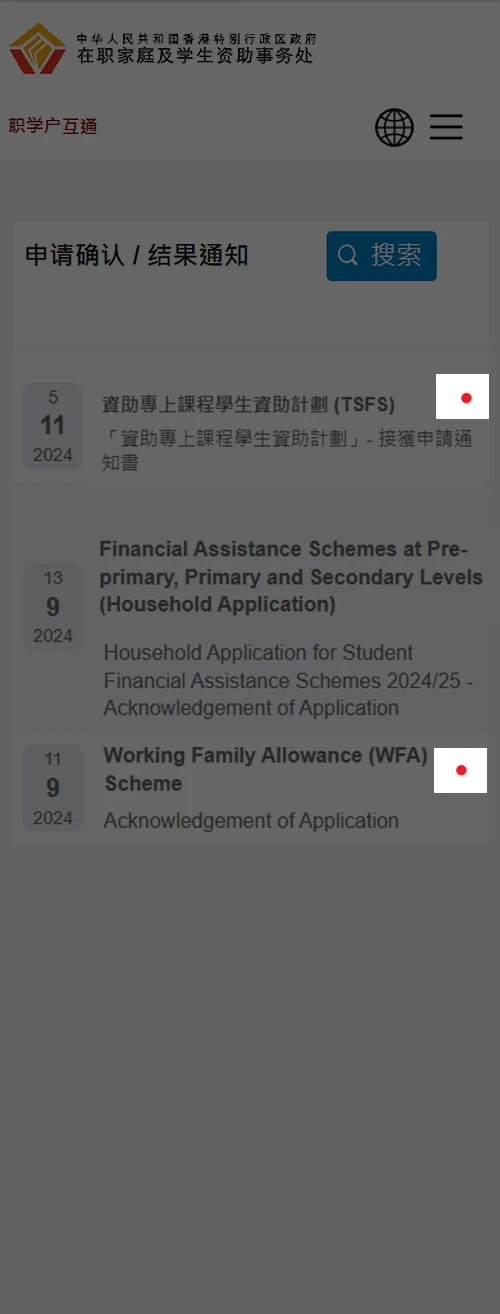Screen dimensions: 500x1314
Task: Click the 搜索 search button
Action: click(x=381, y=256)
